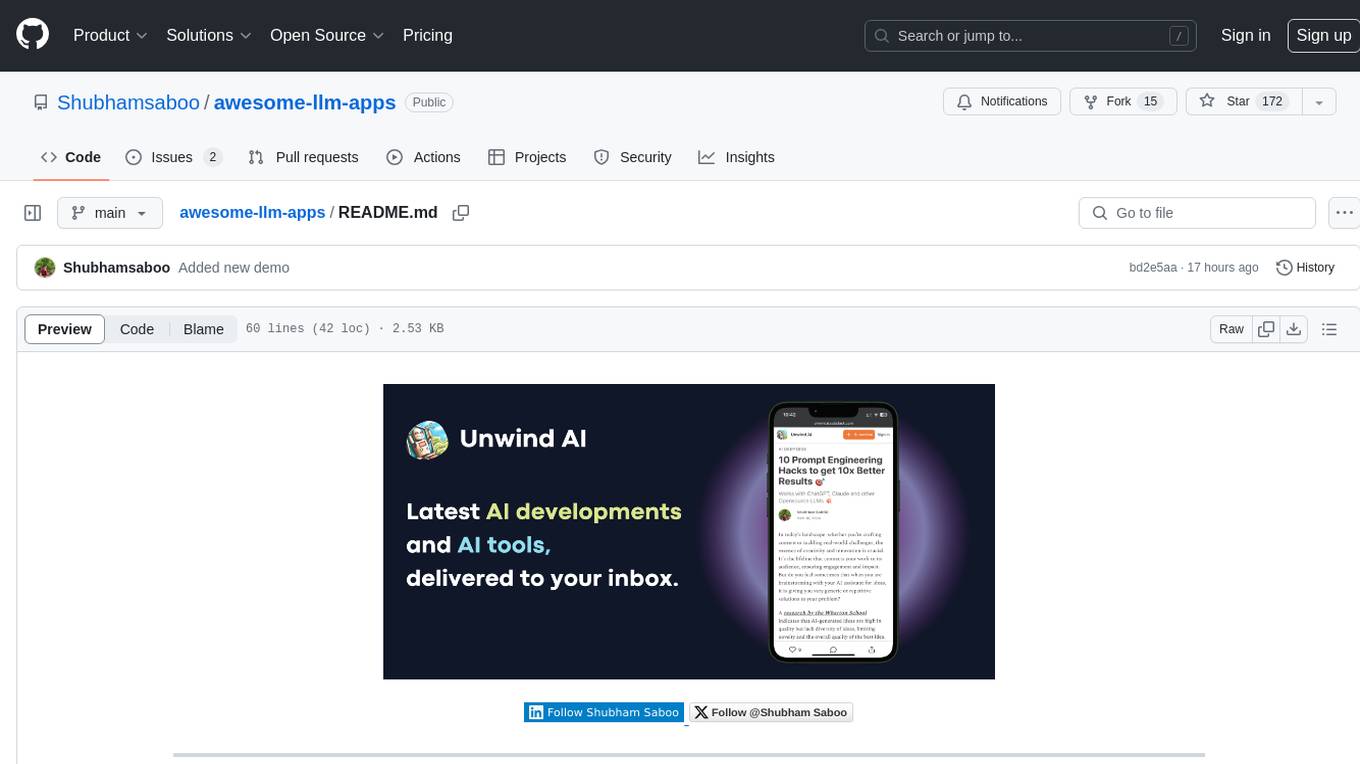Open the README outline list icon
This screenshot has width=1360, height=764.
tap(1329, 329)
